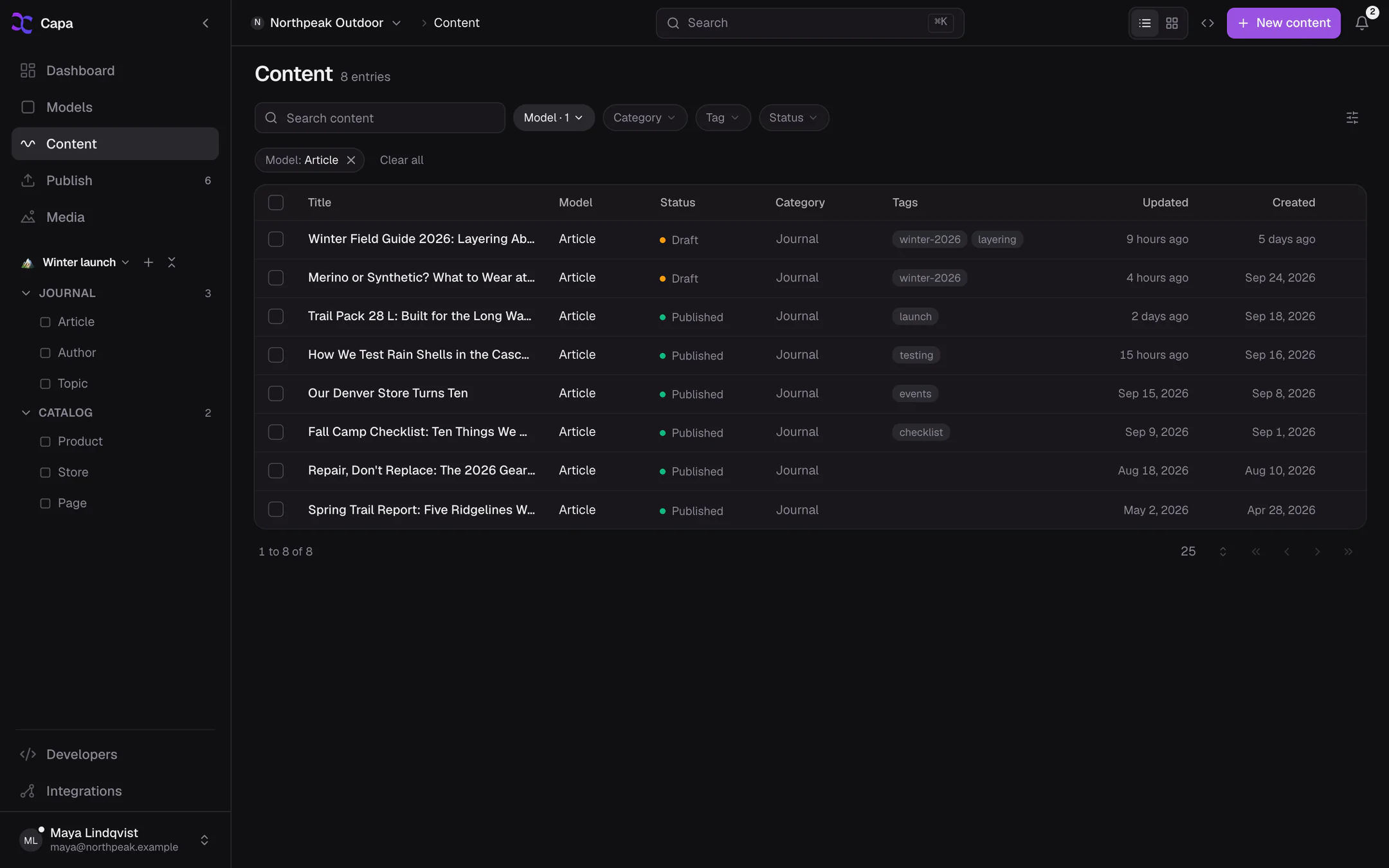Open the Category filter dropdown
Viewport: 1389px width, 868px height.
click(645, 118)
